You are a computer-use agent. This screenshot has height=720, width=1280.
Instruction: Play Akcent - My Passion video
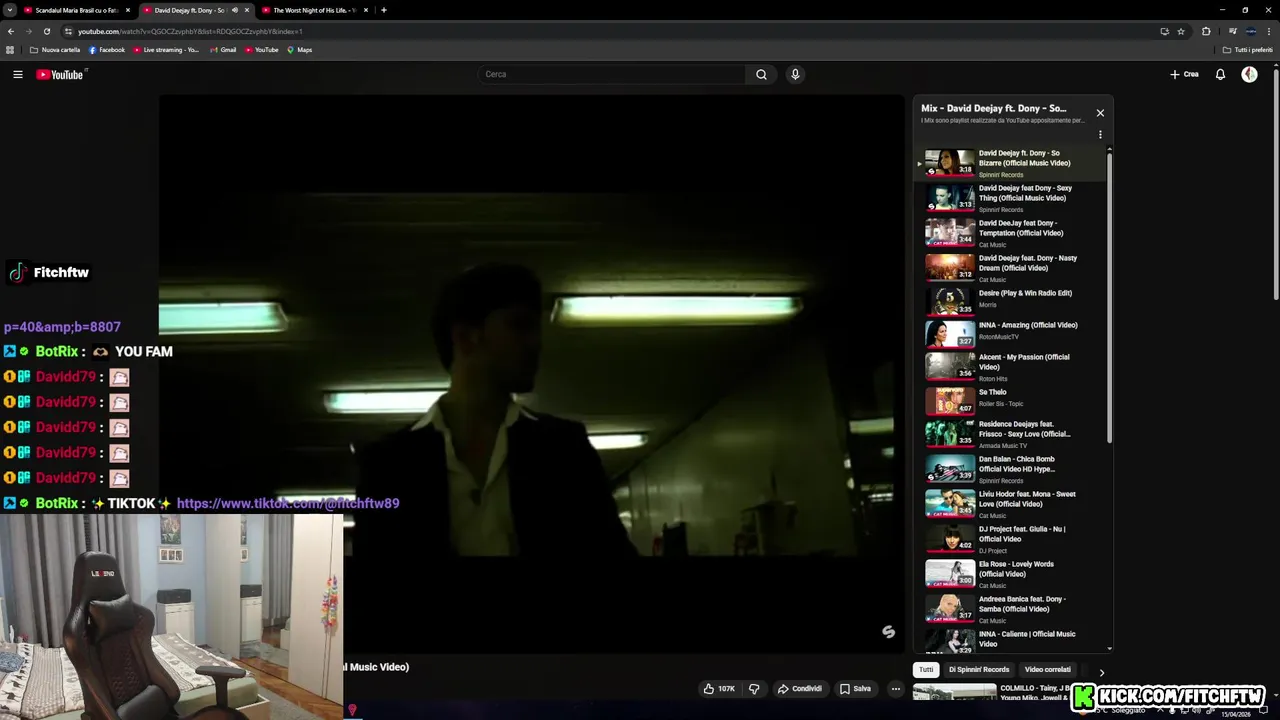(1010, 366)
